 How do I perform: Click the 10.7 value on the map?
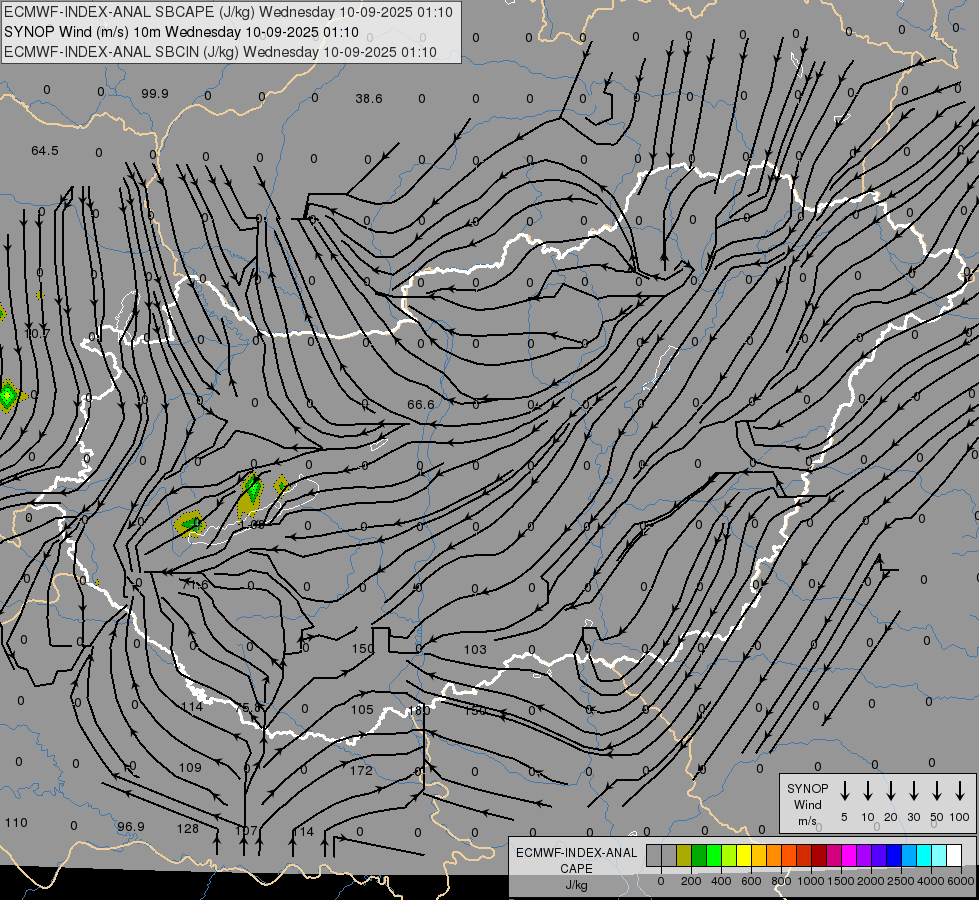click(37, 334)
